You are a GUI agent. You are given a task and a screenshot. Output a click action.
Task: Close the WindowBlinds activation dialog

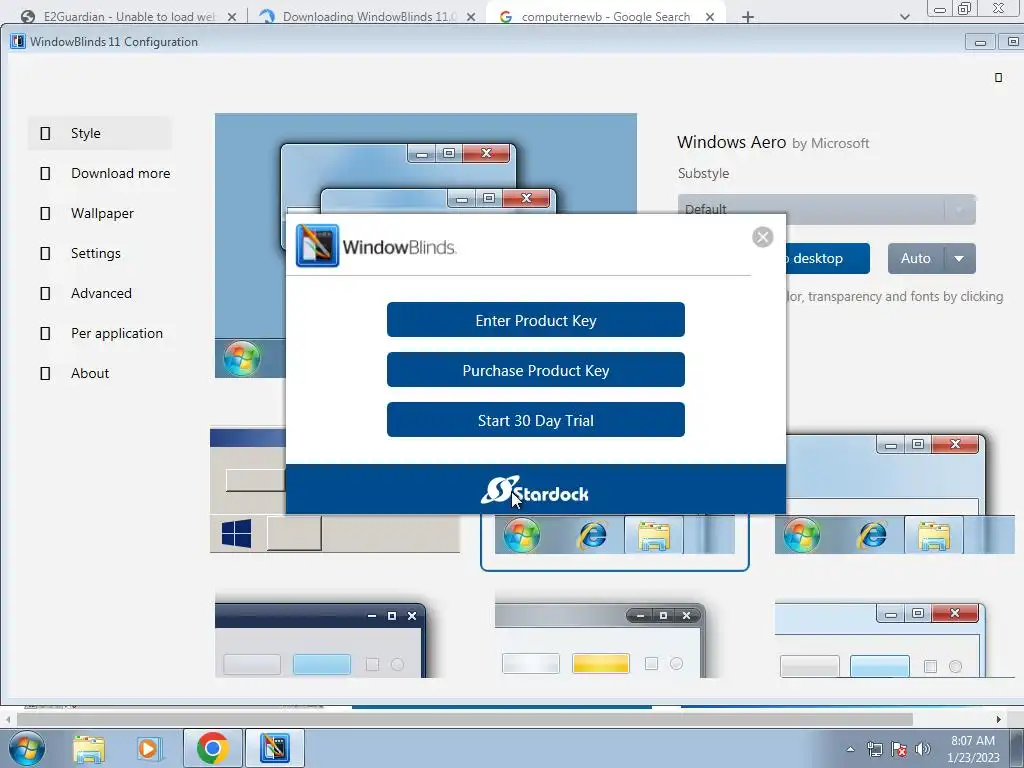pyautogui.click(x=762, y=237)
